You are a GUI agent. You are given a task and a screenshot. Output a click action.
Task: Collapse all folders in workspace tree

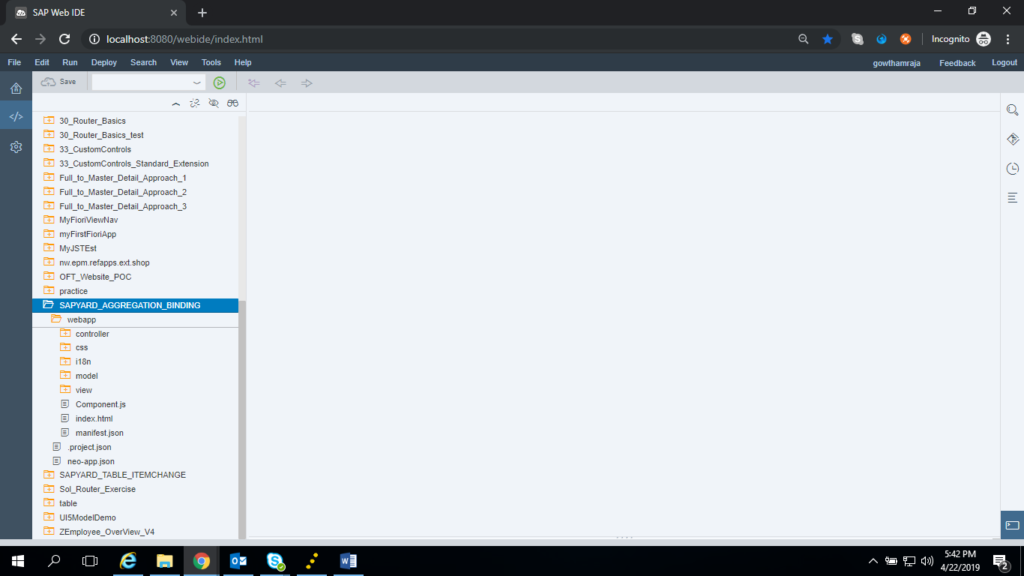tap(176, 103)
